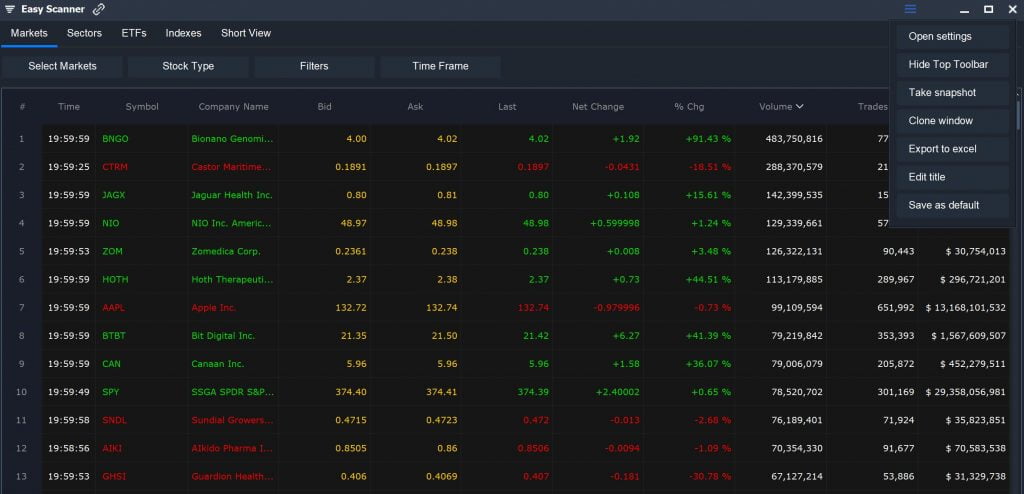Viewport: 1024px width, 494px height.
Task: Click volume value 483,750,816
Action: [x=794, y=139]
